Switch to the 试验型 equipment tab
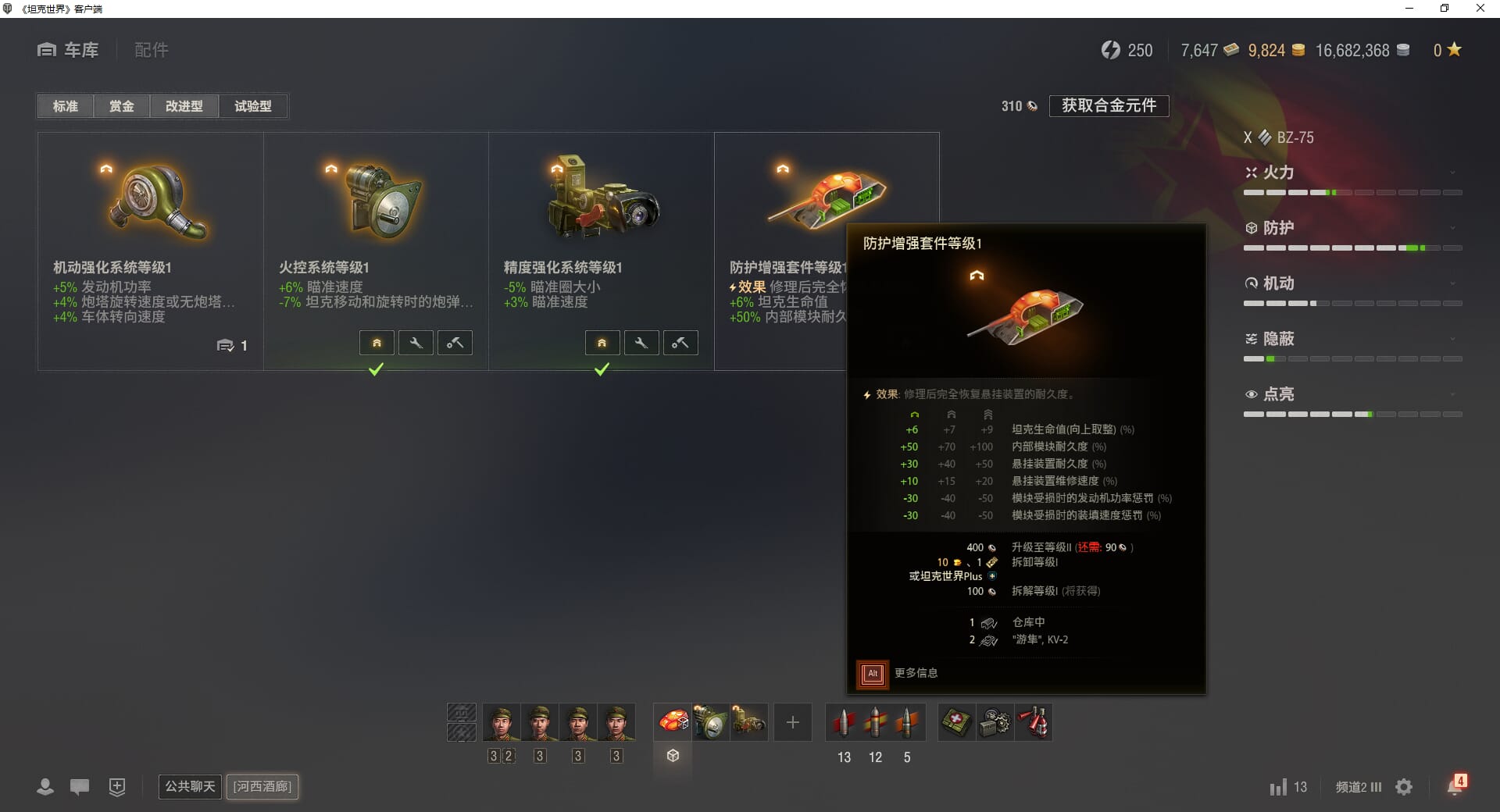1500x812 pixels. point(253,106)
